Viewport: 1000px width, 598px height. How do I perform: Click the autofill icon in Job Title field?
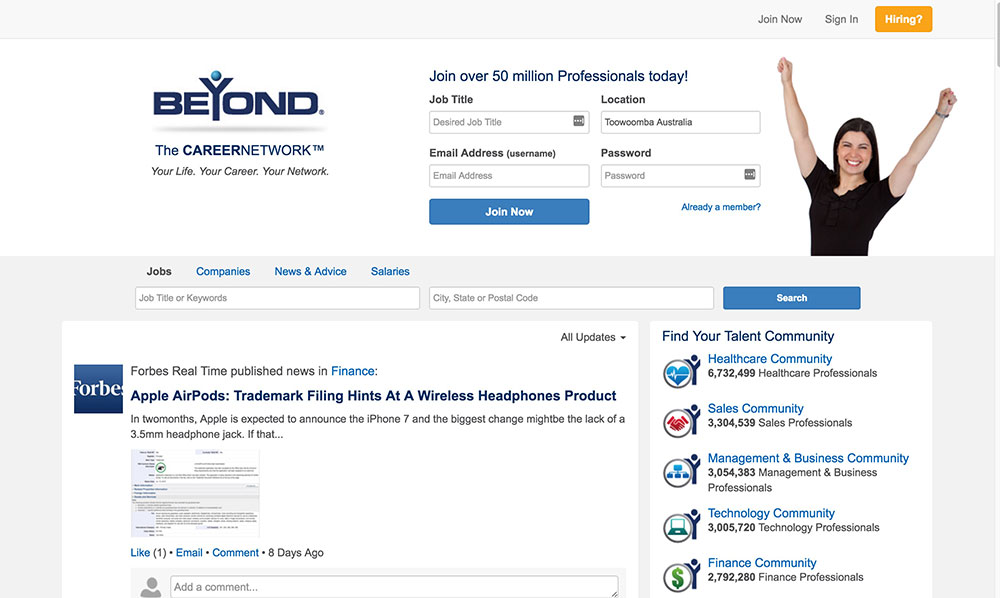coord(578,120)
